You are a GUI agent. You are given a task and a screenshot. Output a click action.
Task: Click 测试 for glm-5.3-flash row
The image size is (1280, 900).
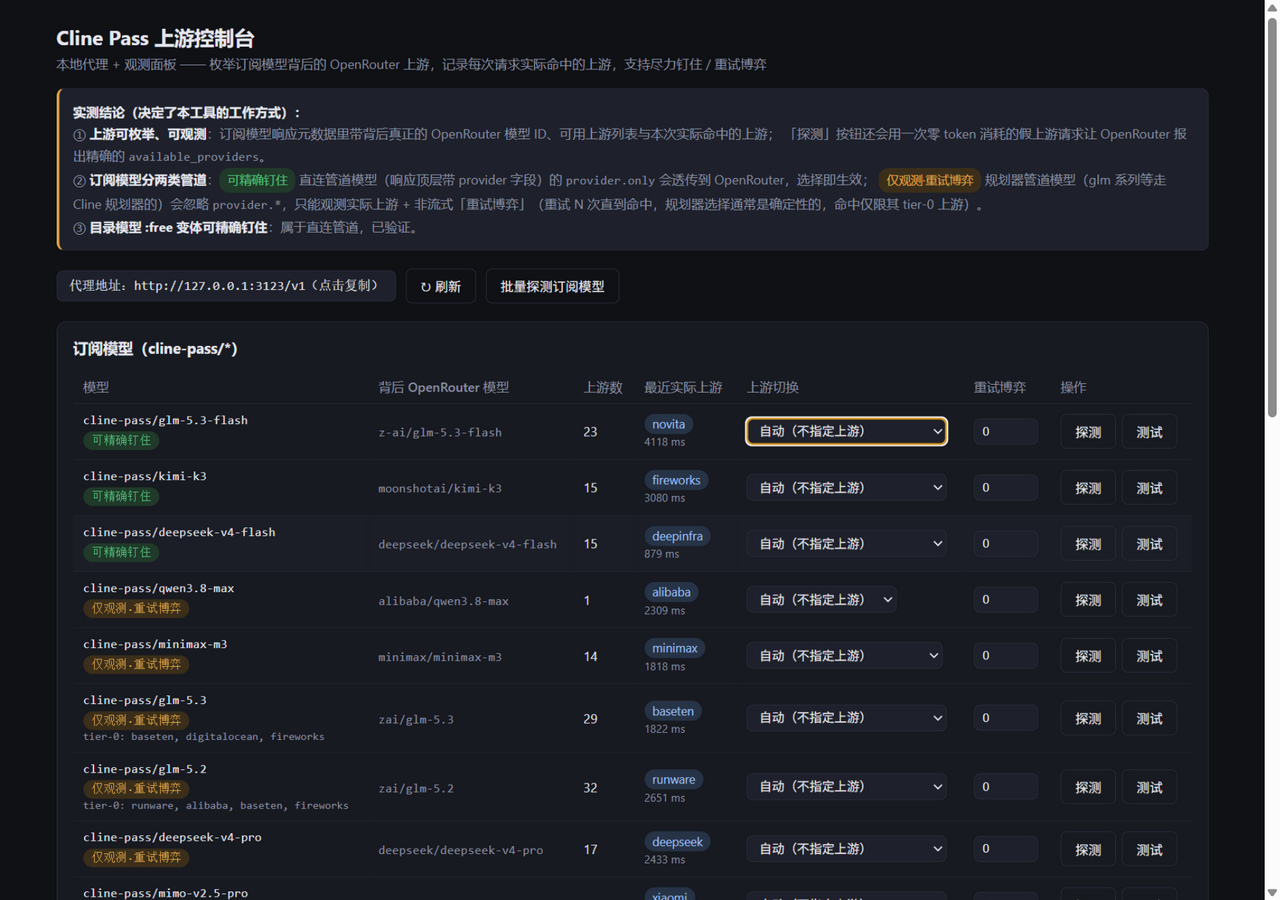(1149, 432)
